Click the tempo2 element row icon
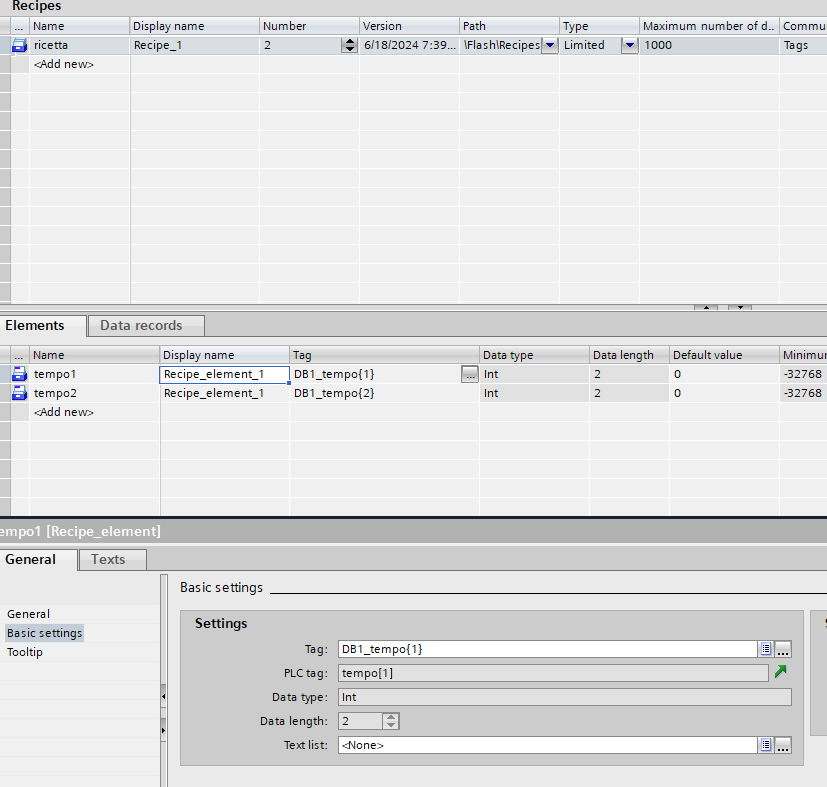The image size is (827, 787). pos(19,393)
